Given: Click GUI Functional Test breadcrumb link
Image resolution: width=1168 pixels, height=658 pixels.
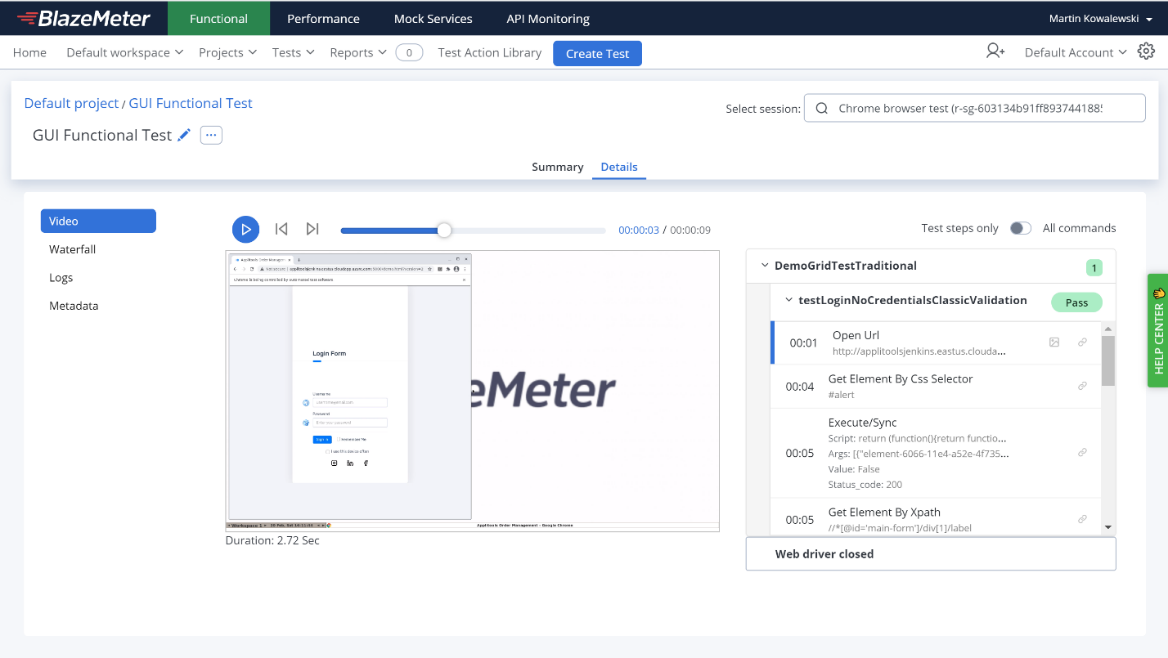Looking at the screenshot, I should click(x=190, y=103).
